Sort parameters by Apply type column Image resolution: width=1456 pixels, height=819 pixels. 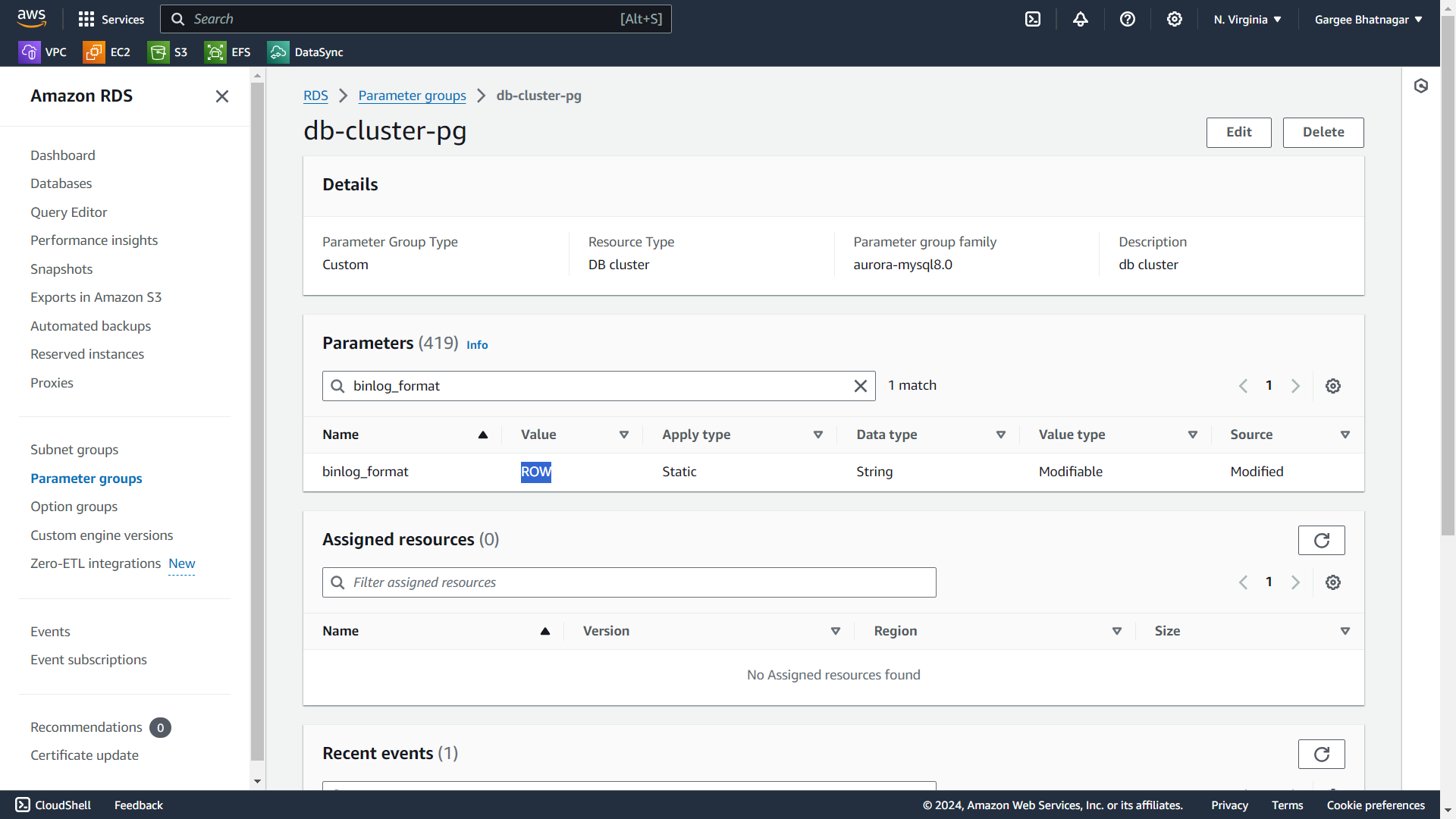click(x=817, y=435)
